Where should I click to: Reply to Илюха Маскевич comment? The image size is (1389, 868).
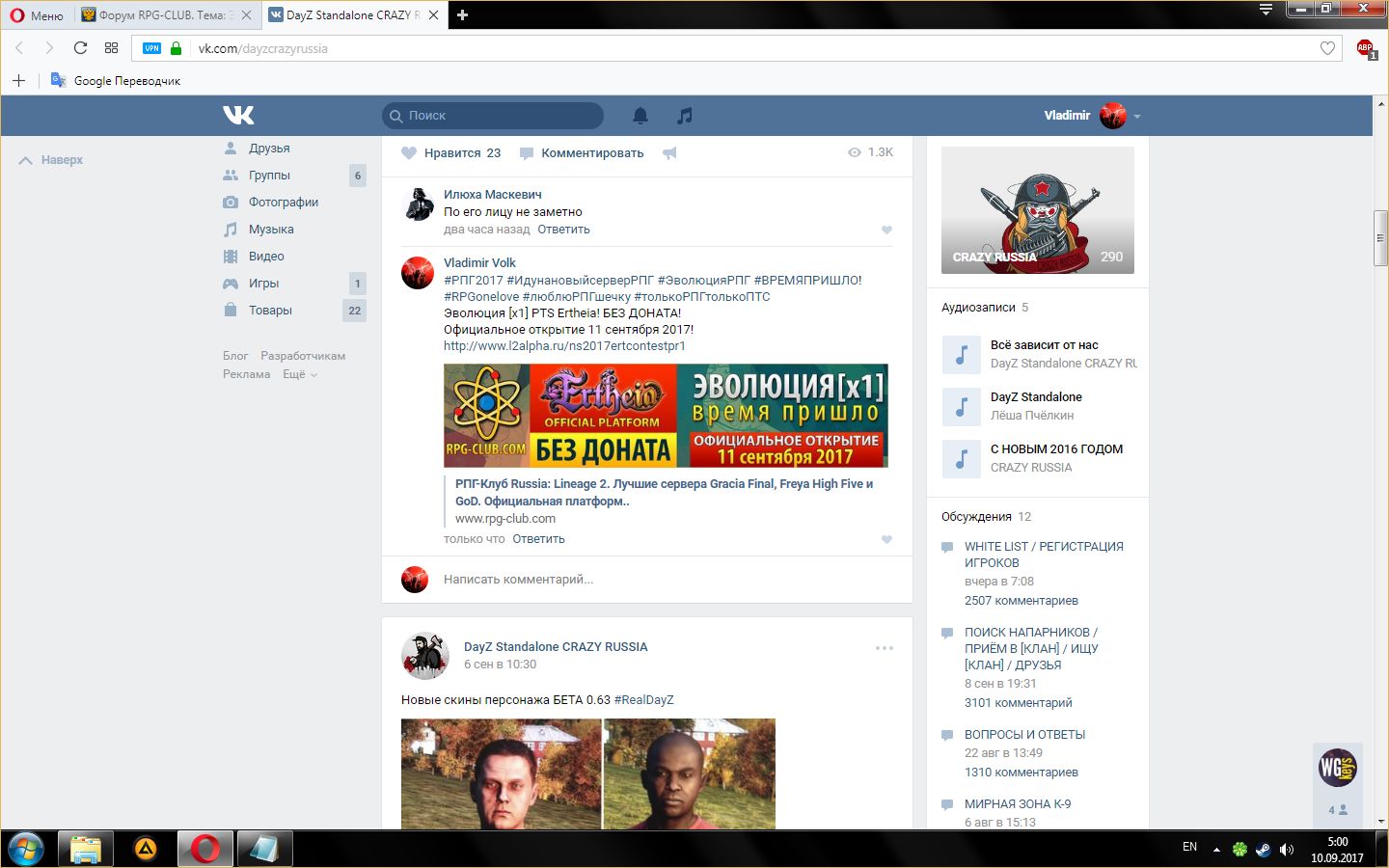click(563, 230)
